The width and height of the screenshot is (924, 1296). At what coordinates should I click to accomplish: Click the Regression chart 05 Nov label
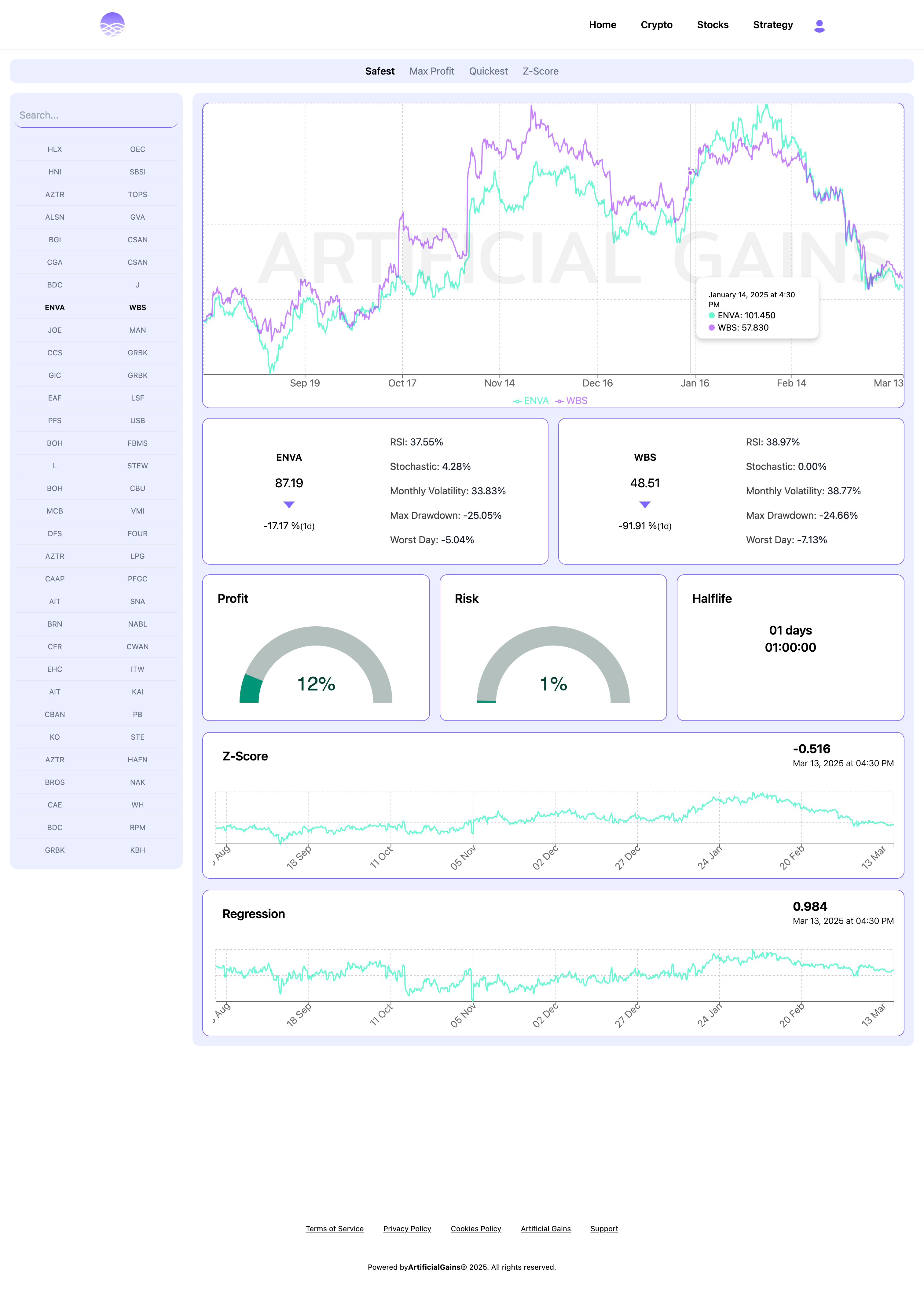(x=463, y=1015)
